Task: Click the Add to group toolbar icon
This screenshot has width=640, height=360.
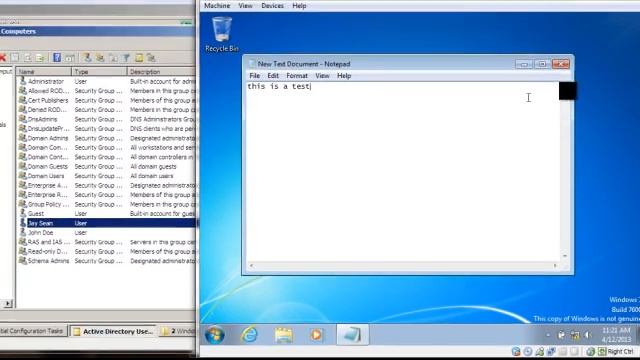Action: pyautogui.click(x=151, y=58)
